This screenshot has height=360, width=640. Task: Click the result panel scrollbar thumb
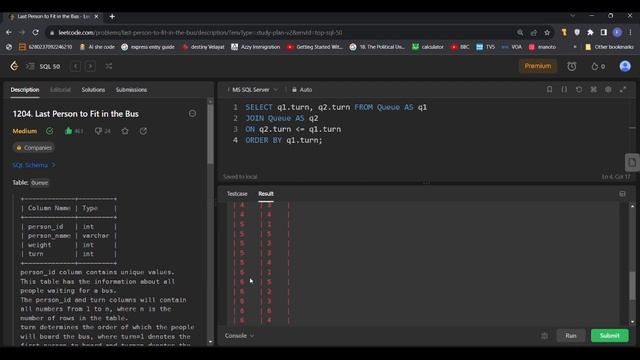click(x=632, y=285)
